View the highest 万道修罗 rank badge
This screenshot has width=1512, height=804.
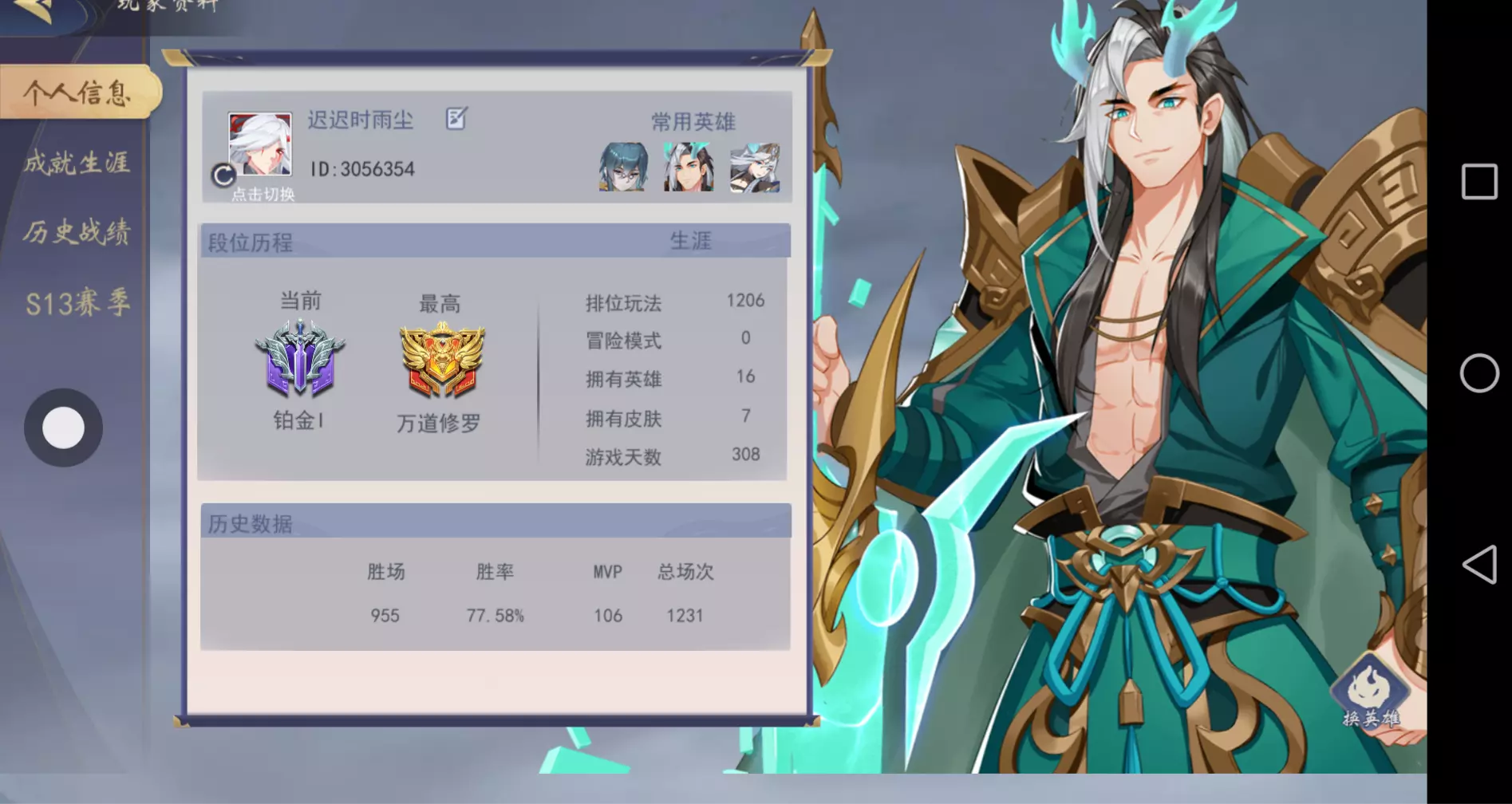441,360
